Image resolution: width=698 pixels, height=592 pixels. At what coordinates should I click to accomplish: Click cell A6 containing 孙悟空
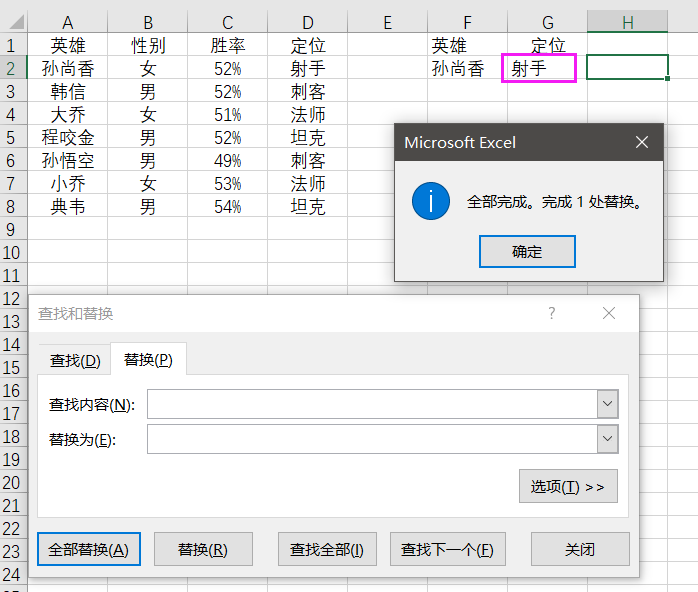tap(67, 160)
